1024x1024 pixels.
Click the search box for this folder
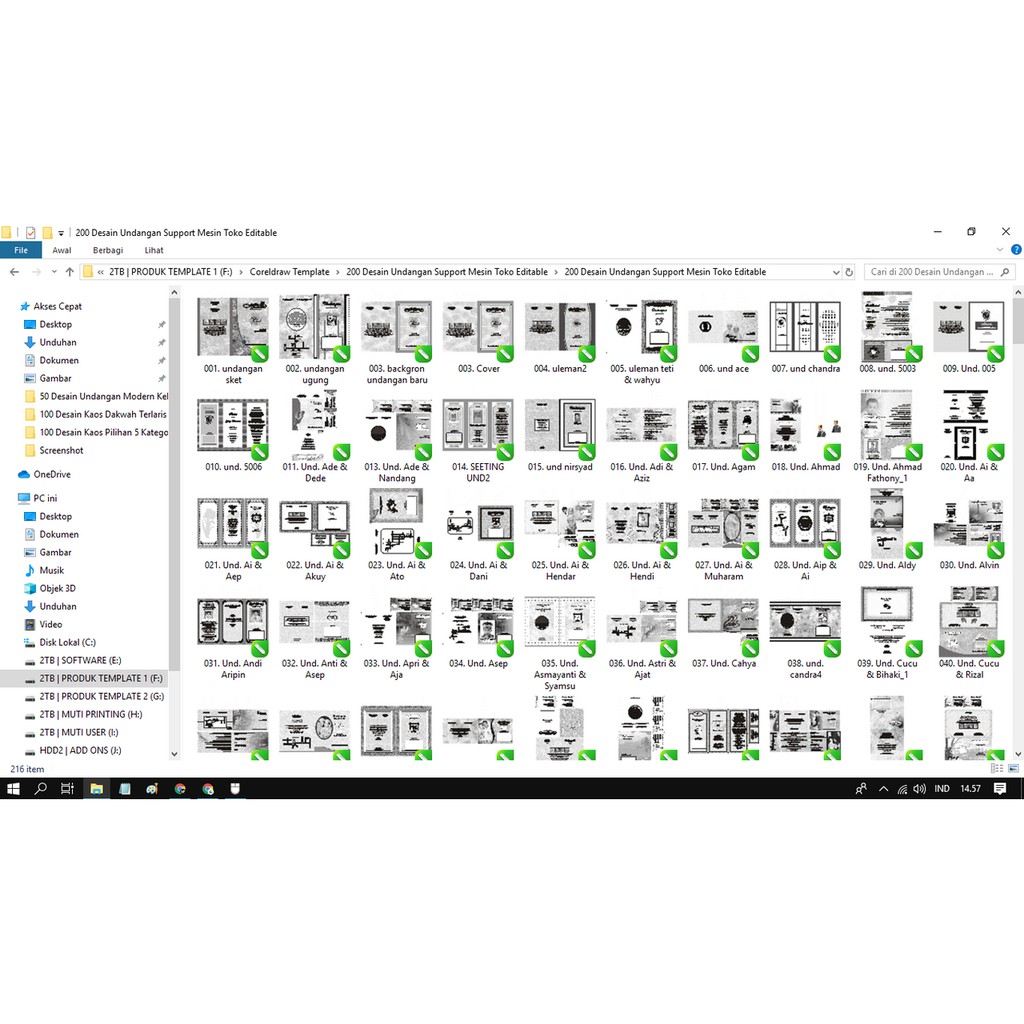(x=935, y=272)
